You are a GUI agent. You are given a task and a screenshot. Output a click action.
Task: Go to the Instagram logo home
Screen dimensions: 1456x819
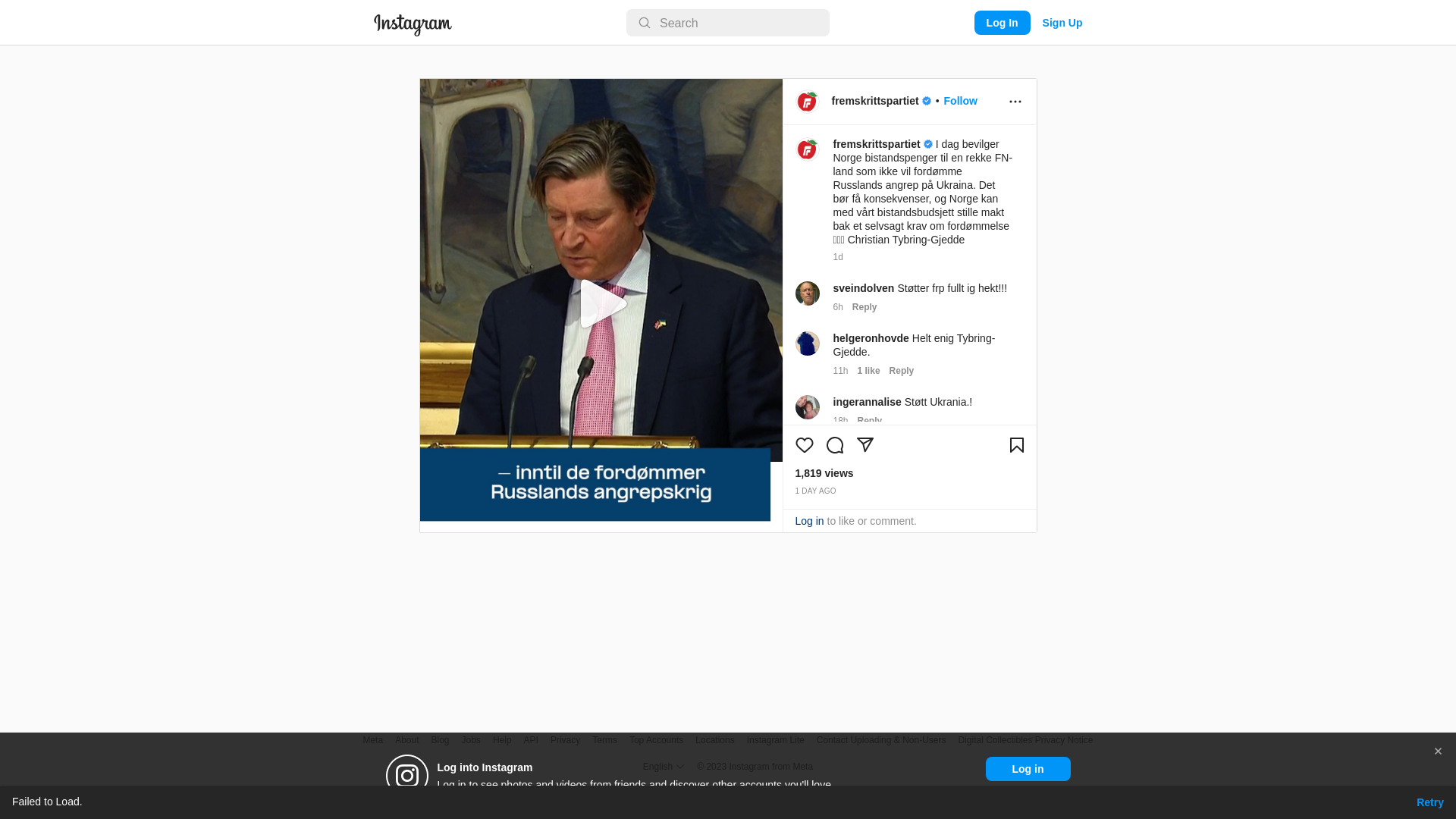tap(413, 24)
